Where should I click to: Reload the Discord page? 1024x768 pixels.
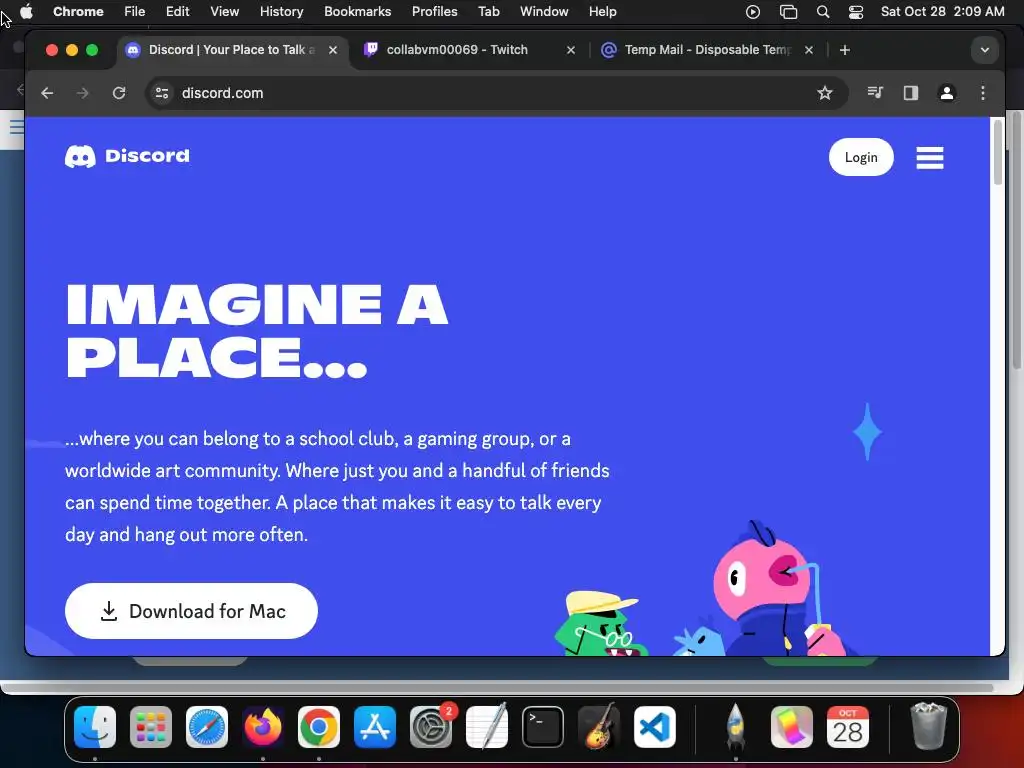119,93
